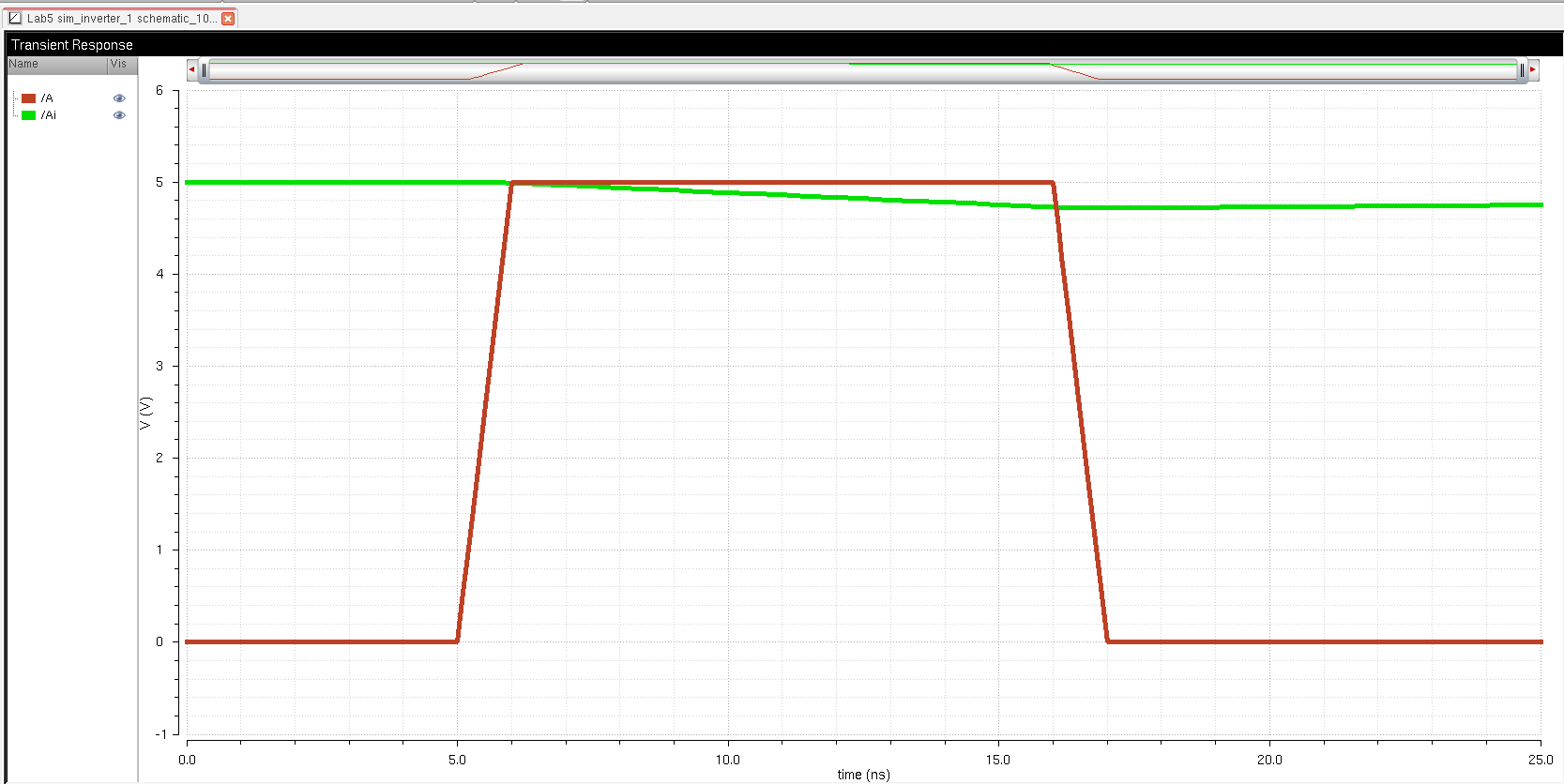Click the left red arrow of the zoom strip

191,69
